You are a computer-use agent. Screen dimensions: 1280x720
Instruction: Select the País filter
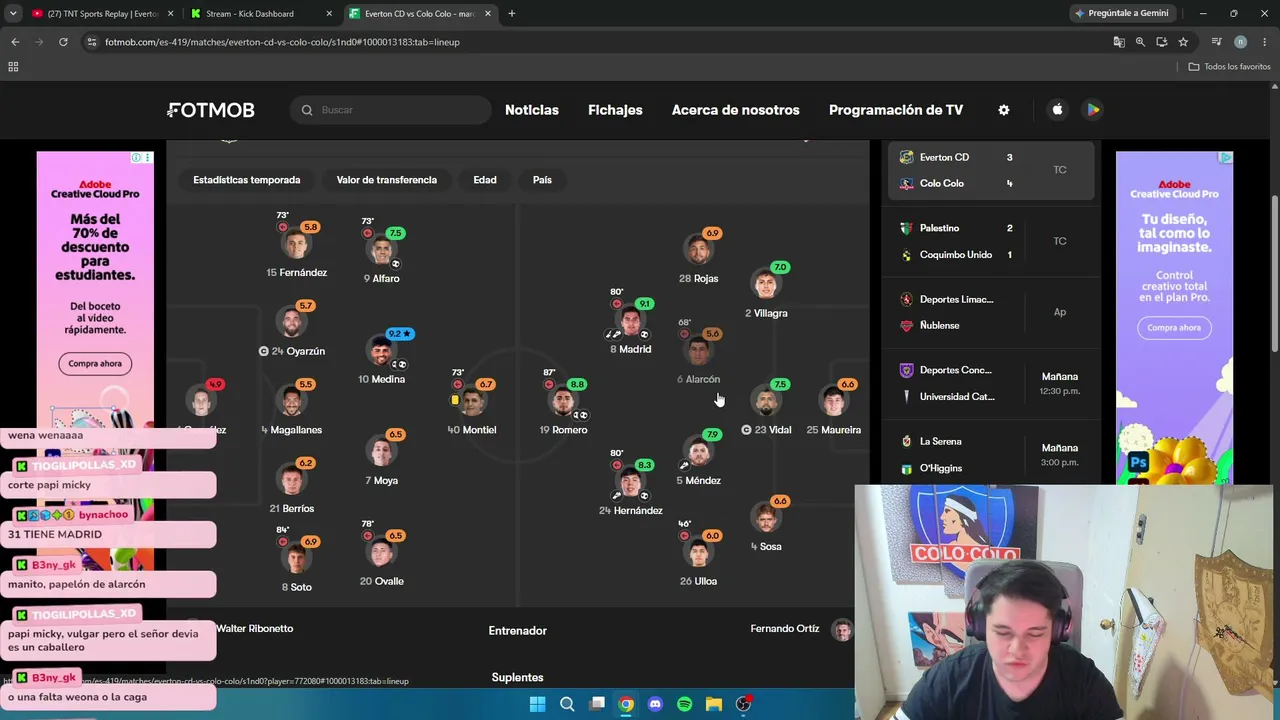tap(542, 180)
